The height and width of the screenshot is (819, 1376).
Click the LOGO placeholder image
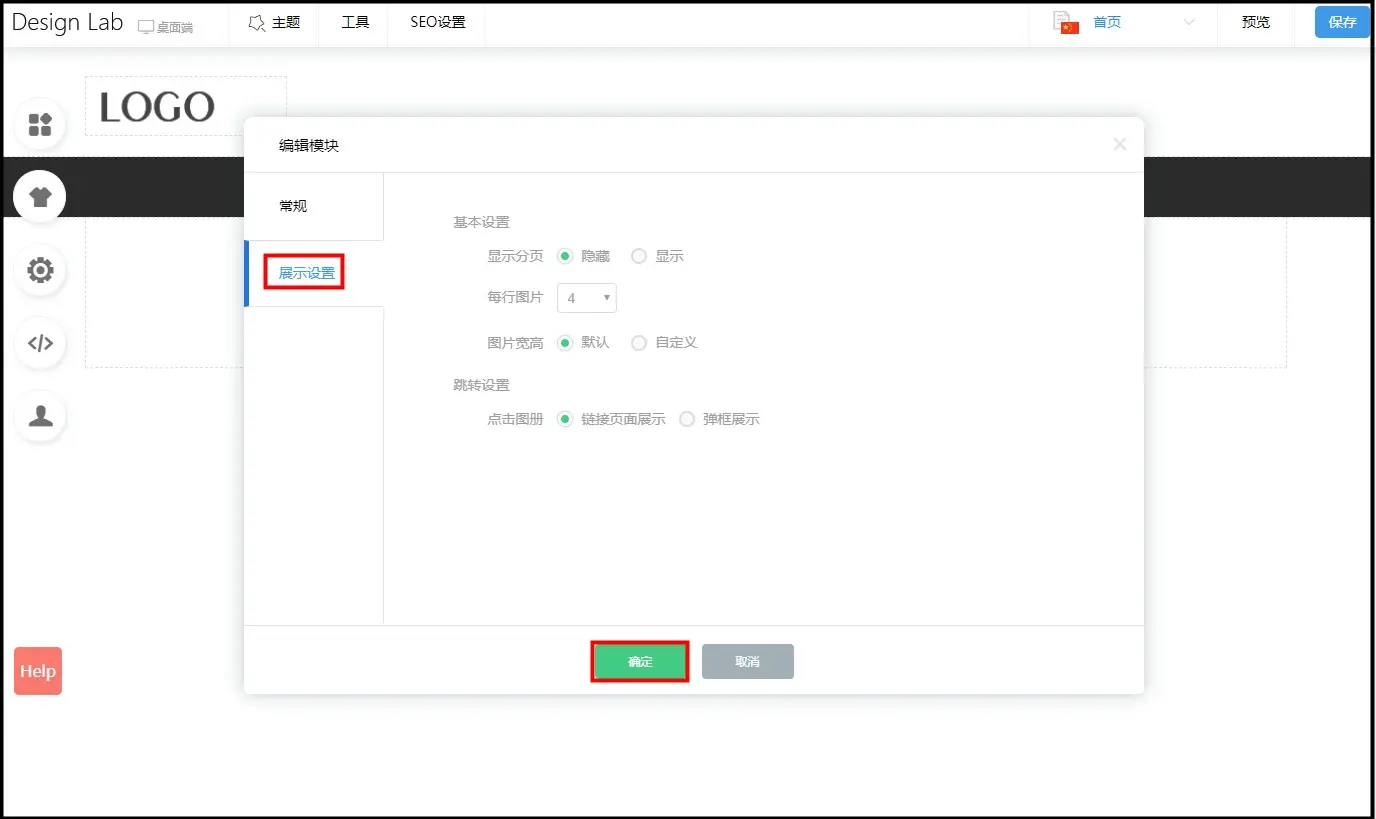pyautogui.click(x=158, y=107)
